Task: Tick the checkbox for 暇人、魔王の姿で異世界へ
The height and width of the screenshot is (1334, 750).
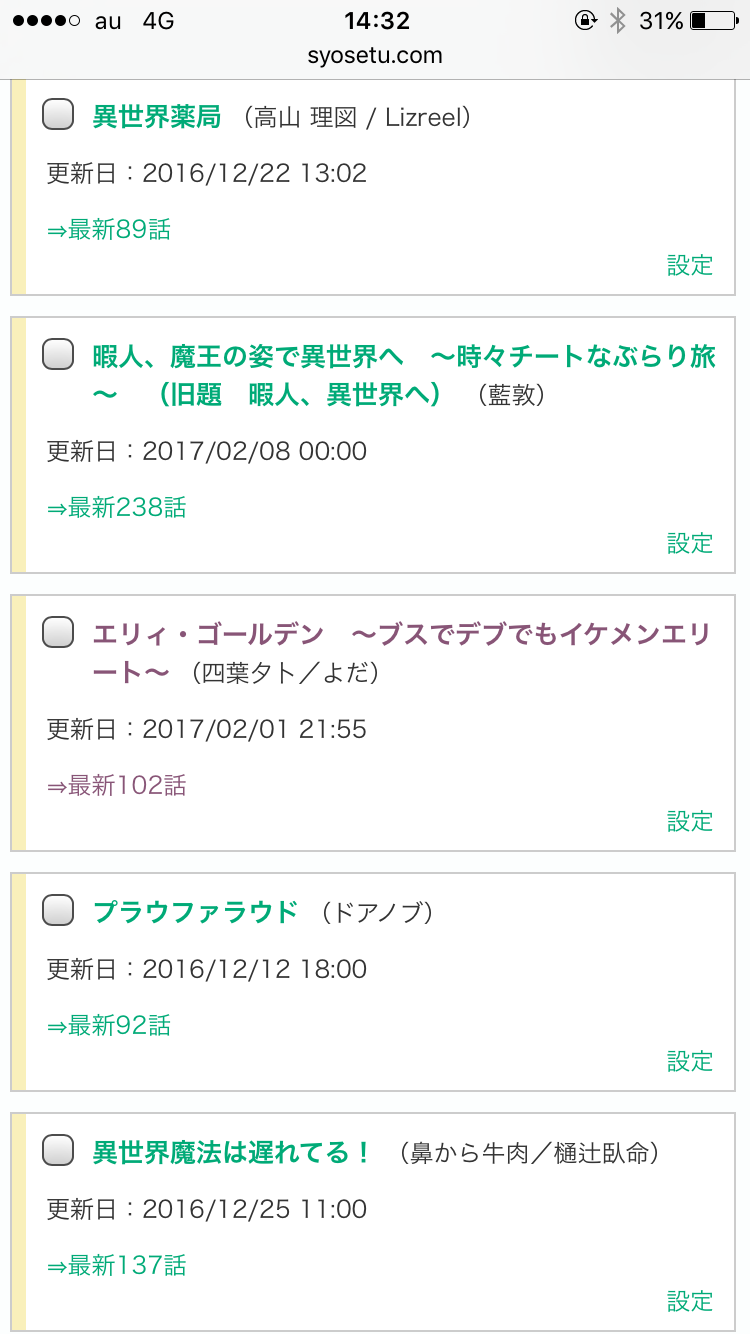Action: coord(58,354)
